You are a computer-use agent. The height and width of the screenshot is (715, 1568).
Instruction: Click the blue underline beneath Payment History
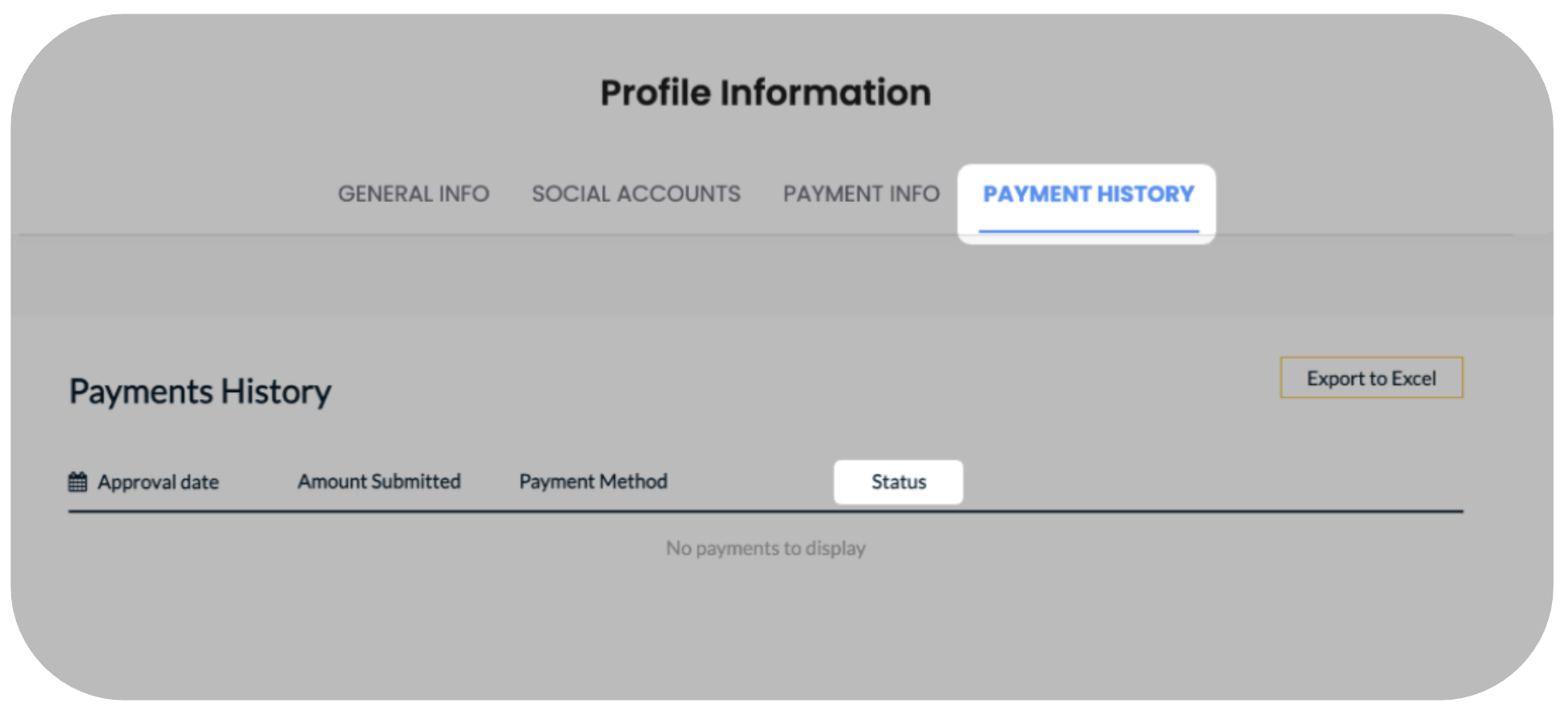click(x=1089, y=232)
